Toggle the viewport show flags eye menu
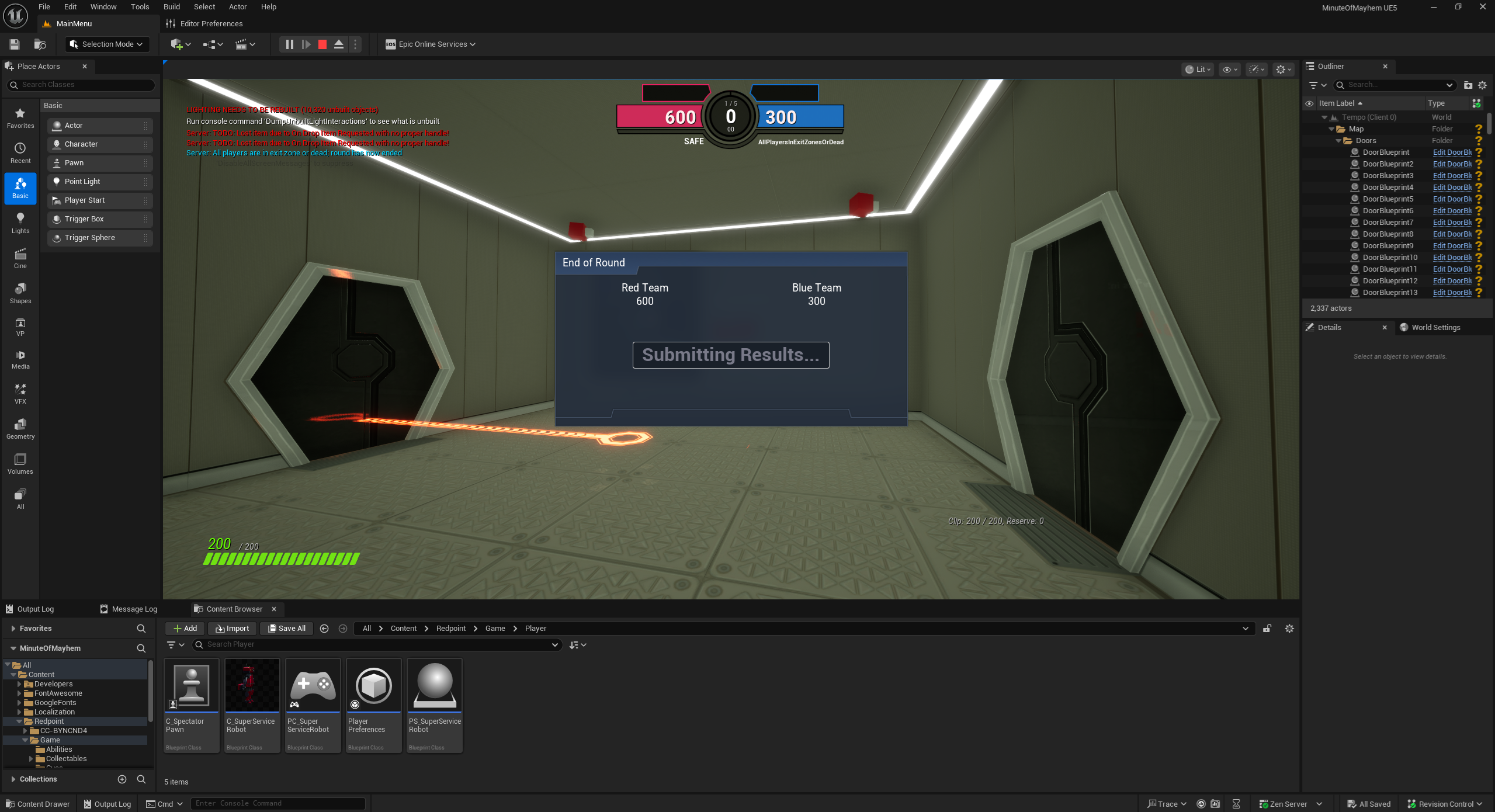1495x812 pixels. (x=1229, y=70)
